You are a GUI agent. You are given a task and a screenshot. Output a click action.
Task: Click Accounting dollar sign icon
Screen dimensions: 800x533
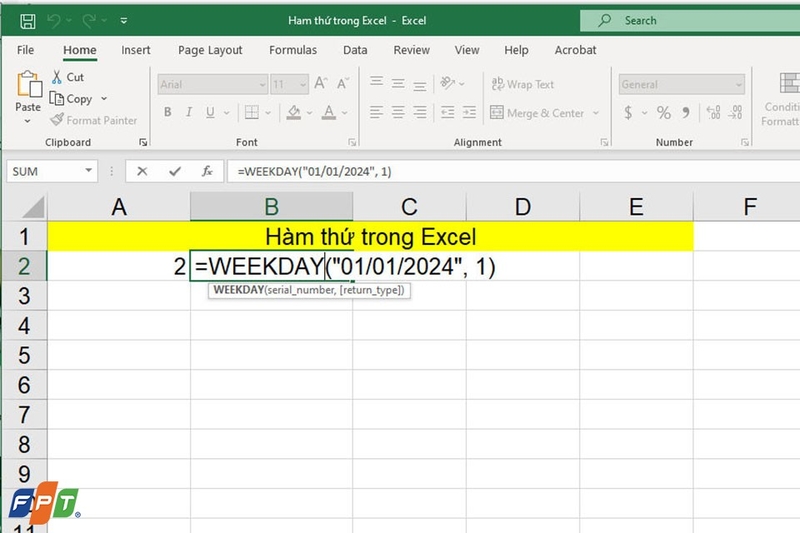coord(628,112)
